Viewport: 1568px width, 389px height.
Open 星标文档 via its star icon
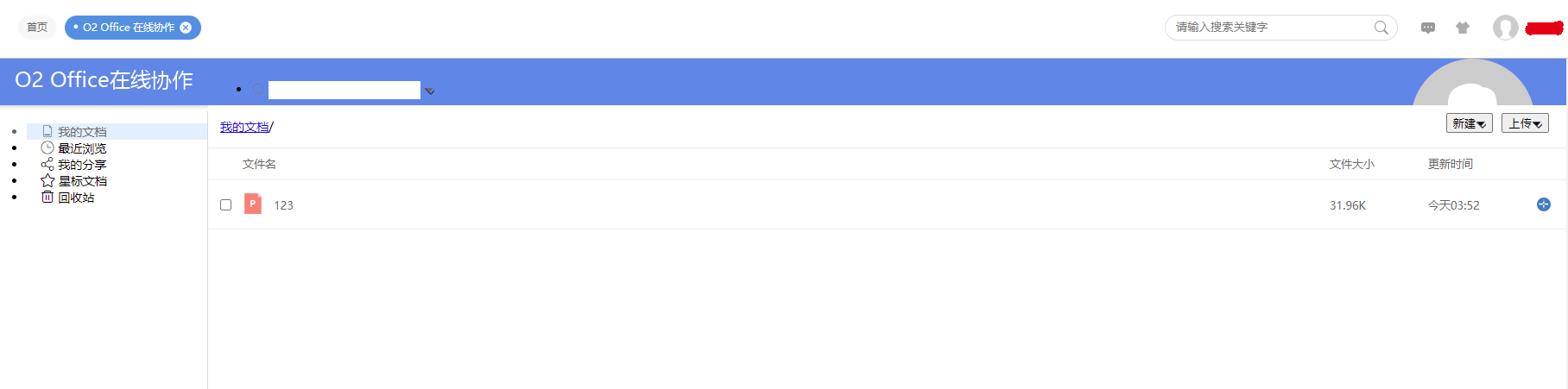click(x=47, y=181)
